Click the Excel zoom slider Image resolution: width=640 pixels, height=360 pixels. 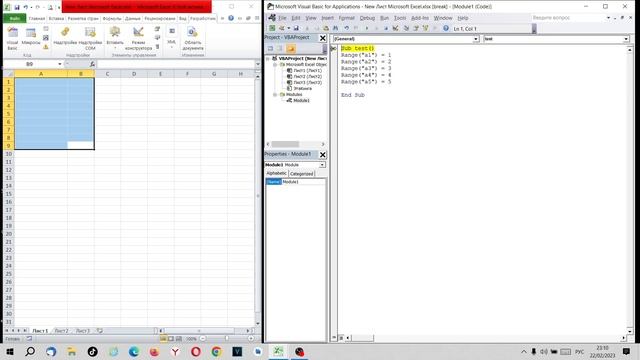coord(227,339)
